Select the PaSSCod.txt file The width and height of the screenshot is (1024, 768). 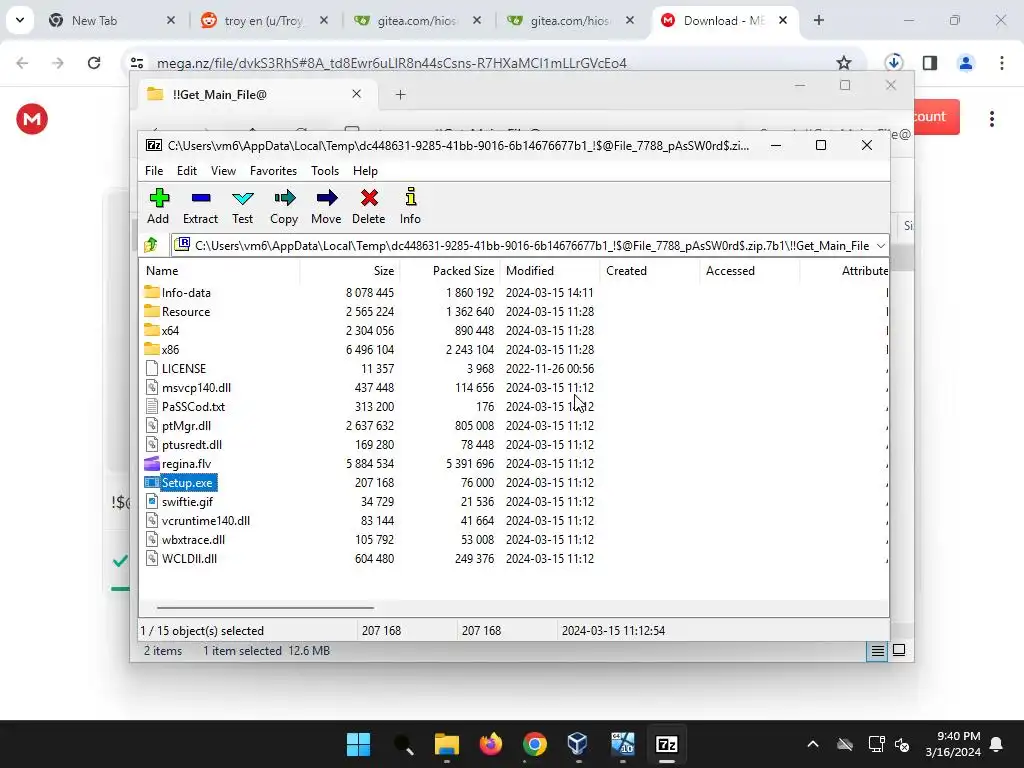[185, 406]
